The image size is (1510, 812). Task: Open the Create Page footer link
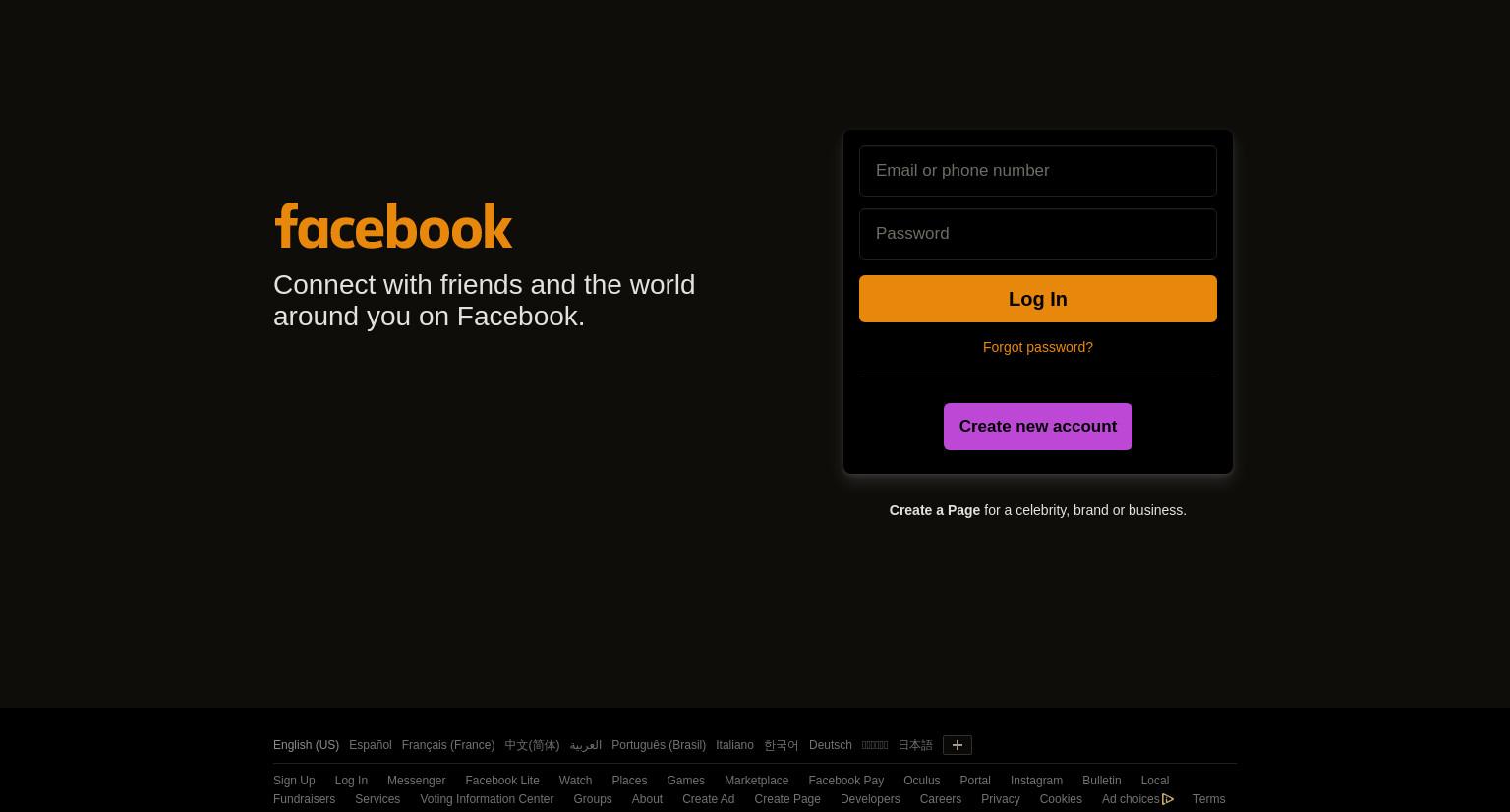click(786, 799)
